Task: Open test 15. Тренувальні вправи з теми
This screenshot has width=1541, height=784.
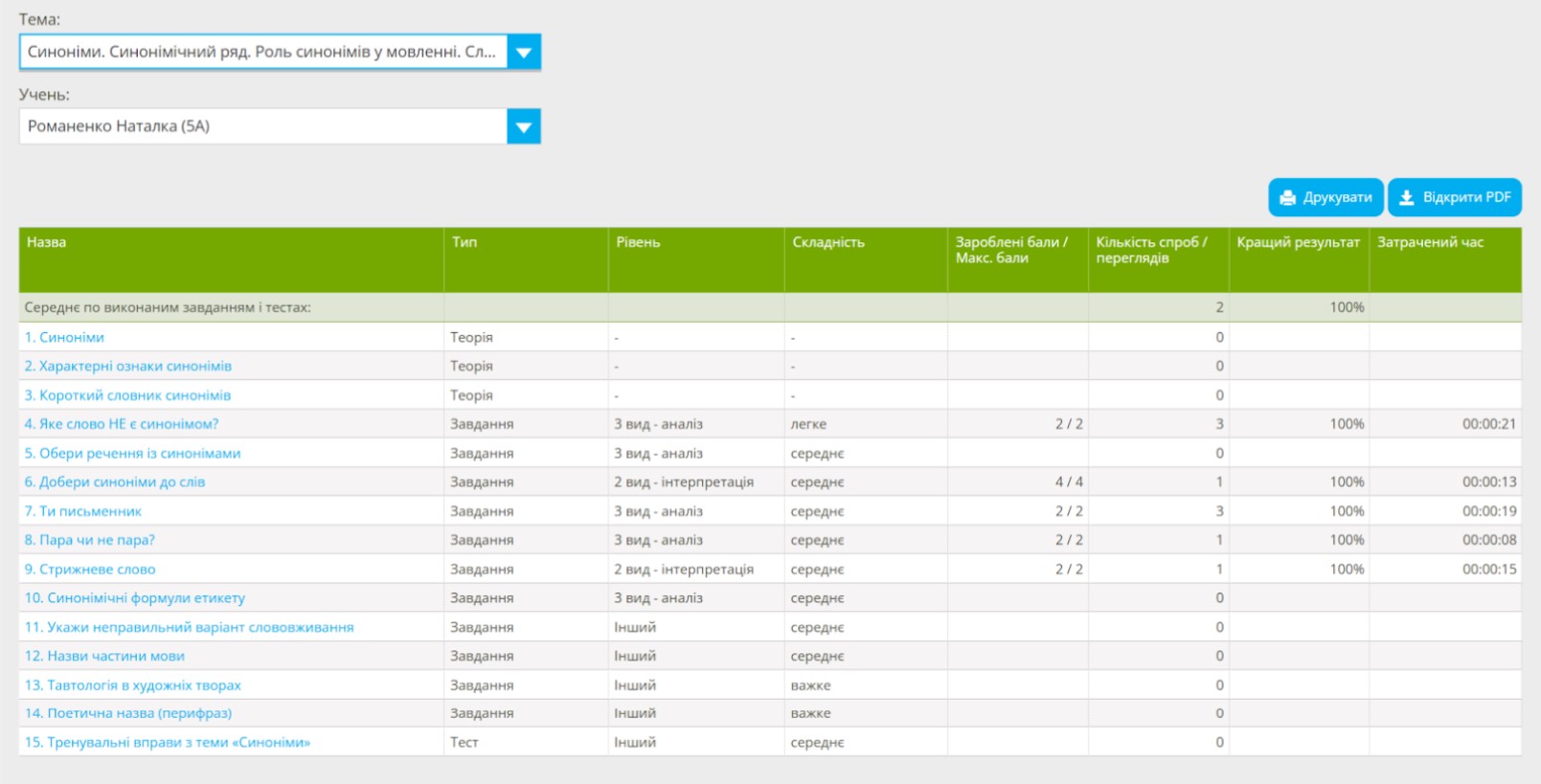Action: tap(167, 742)
